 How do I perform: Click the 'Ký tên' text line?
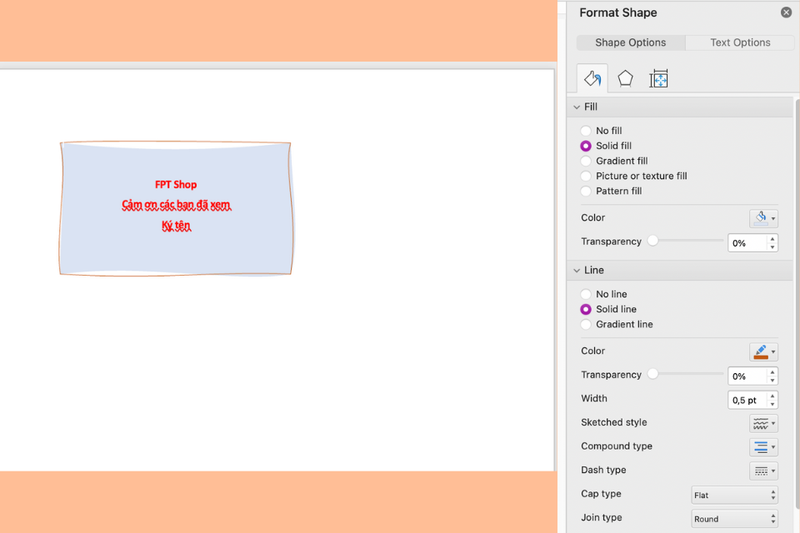(x=176, y=225)
